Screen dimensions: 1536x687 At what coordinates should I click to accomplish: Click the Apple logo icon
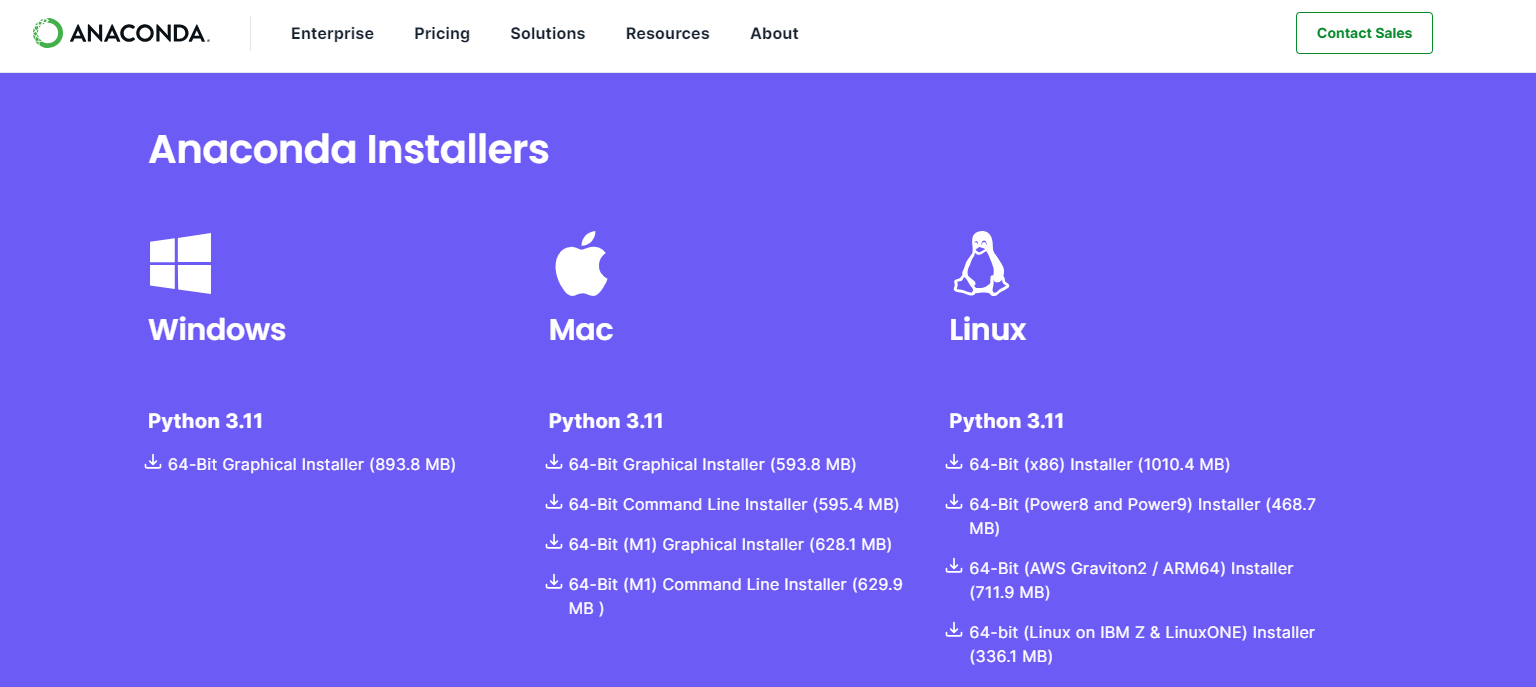581,263
